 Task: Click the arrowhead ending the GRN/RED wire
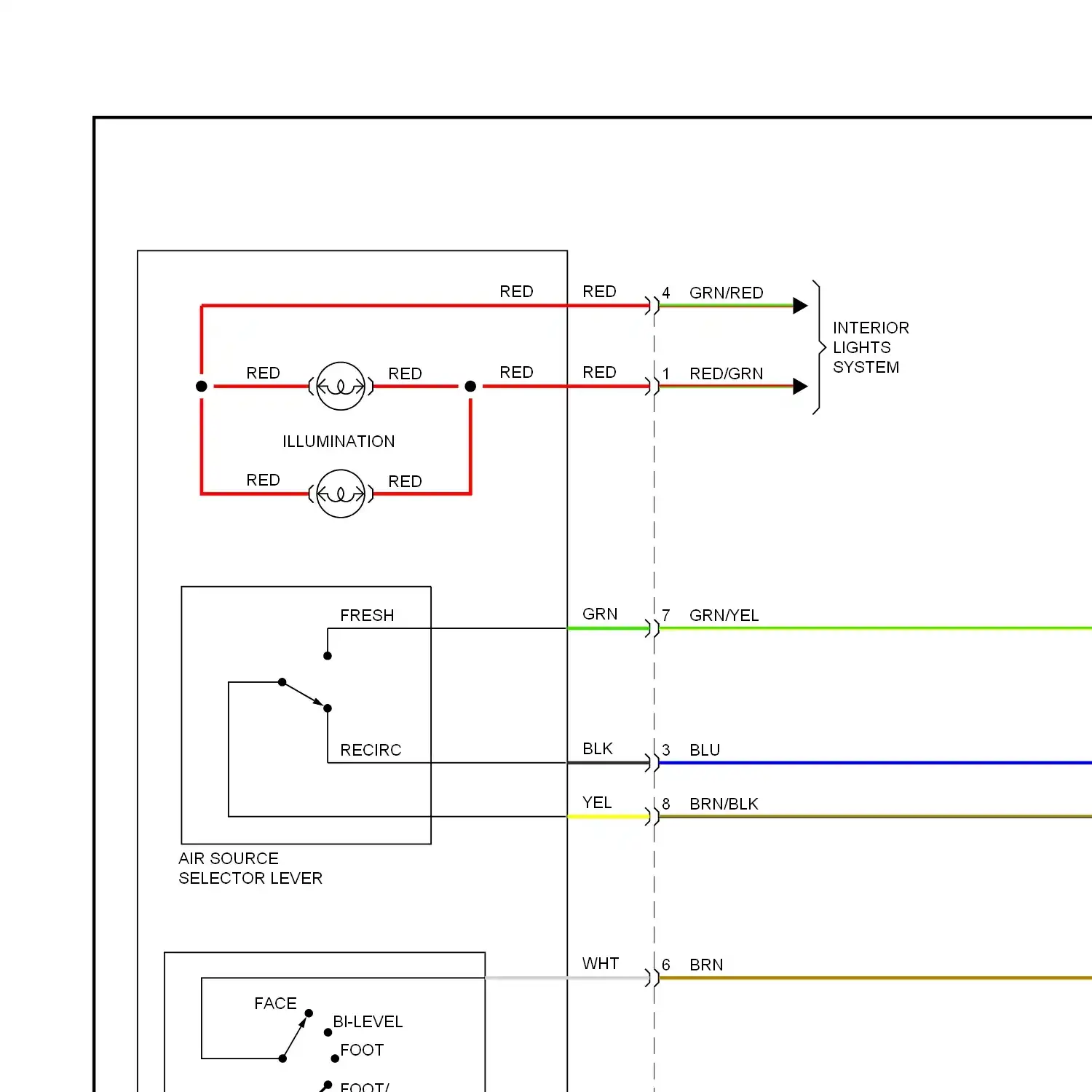800,306
